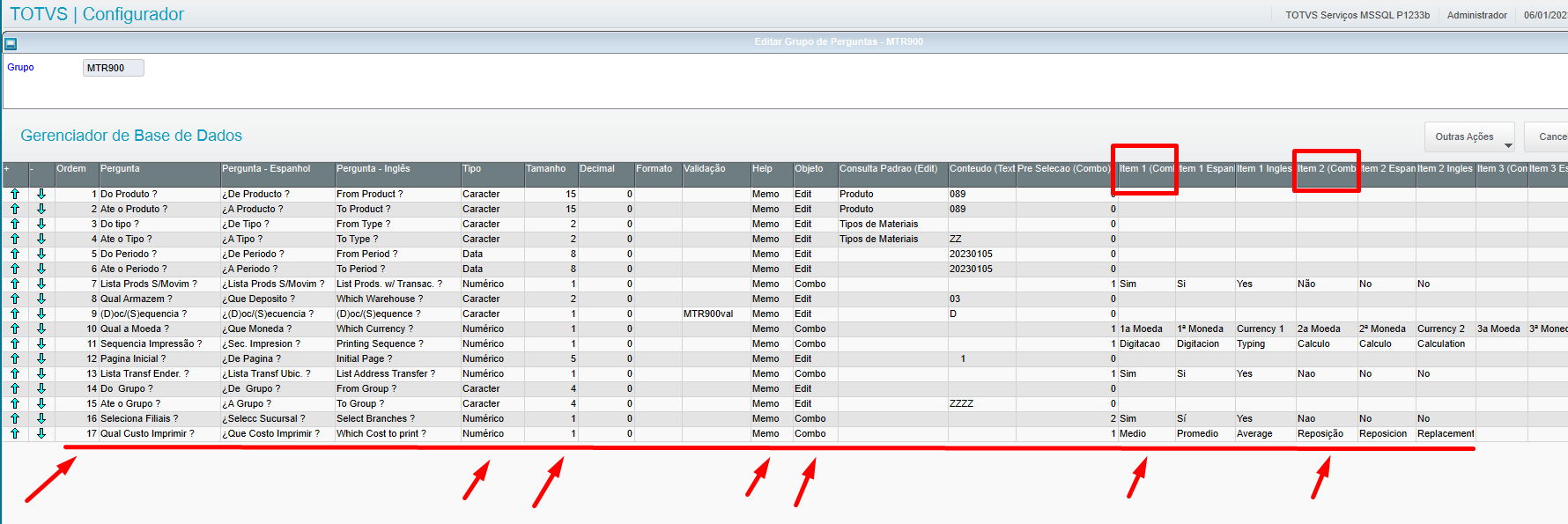This screenshot has width=1568, height=524.
Task: Move row 'Ate o Produto ?' down
Action: 41,209
